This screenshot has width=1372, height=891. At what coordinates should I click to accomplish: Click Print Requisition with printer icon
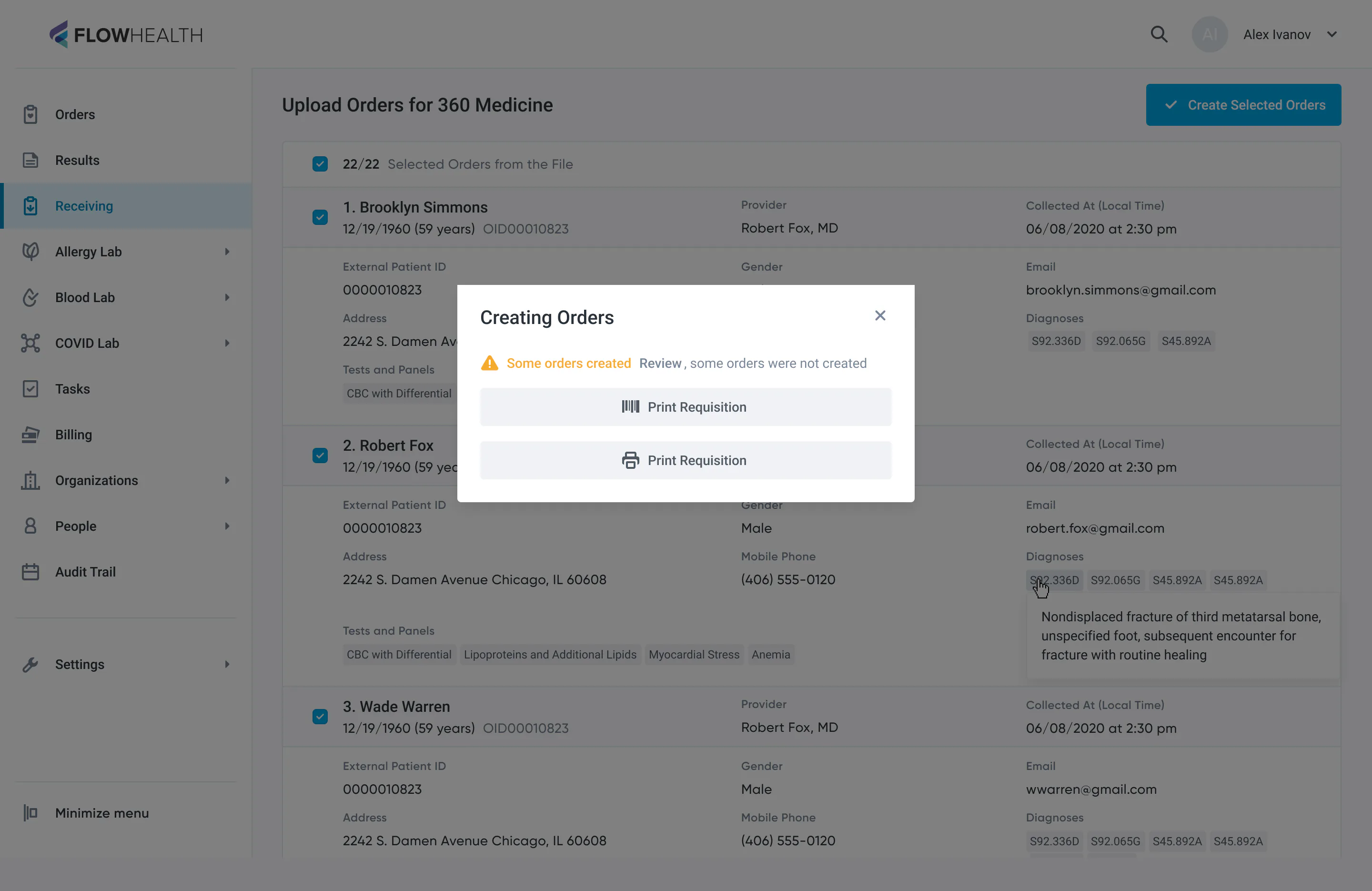pyautogui.click(x=686, y=460)
